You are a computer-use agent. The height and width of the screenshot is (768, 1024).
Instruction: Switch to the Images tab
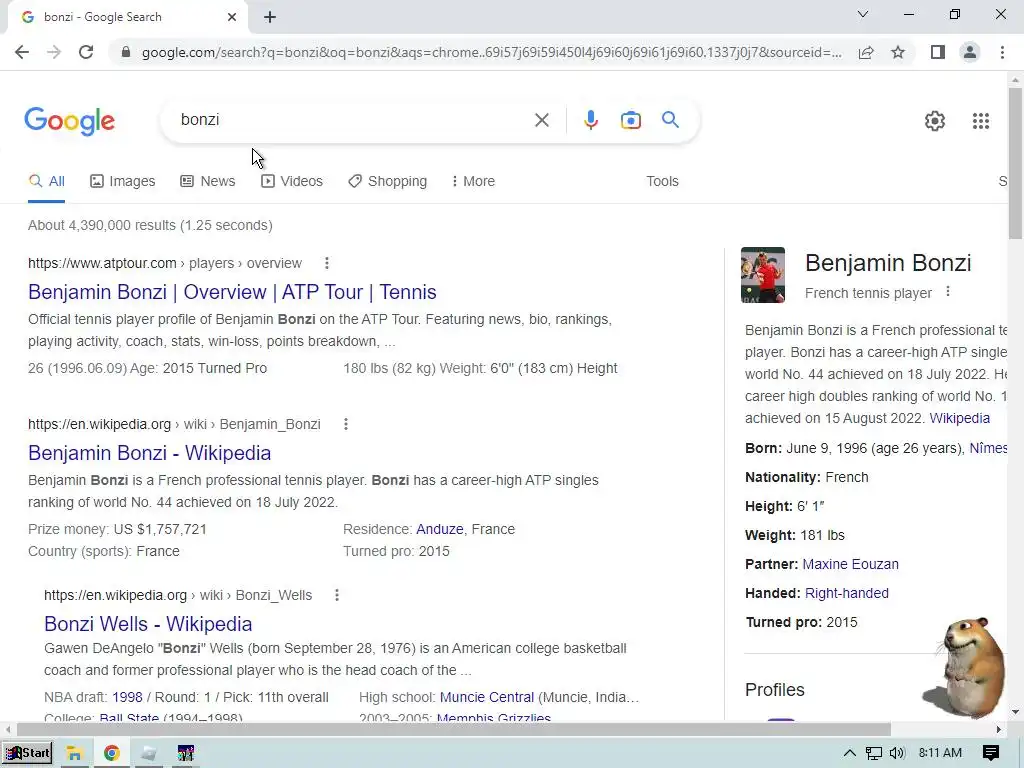click(123, 182)
